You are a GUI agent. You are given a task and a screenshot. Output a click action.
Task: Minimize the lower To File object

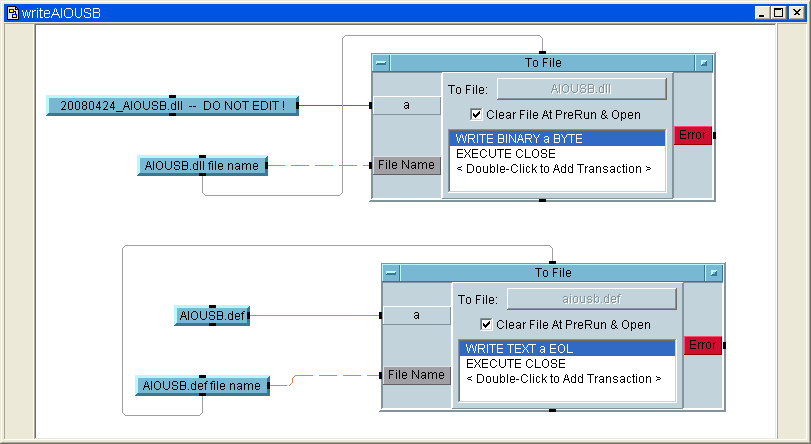pos(391,272)
